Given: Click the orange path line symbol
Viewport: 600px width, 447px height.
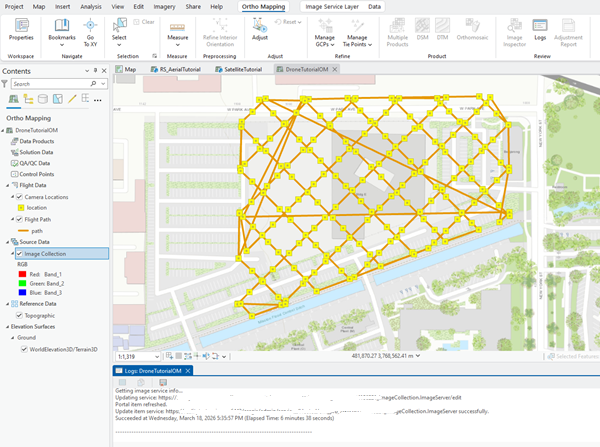Looking at the screenshot, I should click(23, 231).
